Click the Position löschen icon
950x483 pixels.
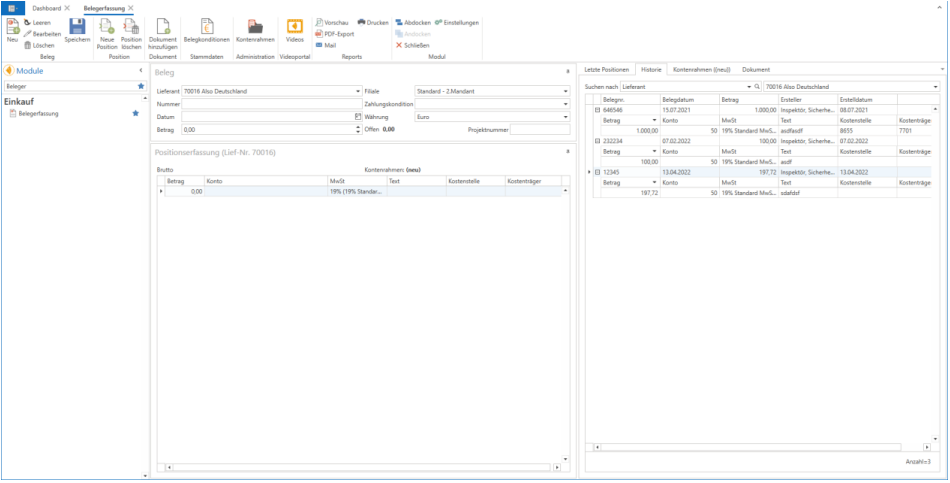tap(131, 27)
